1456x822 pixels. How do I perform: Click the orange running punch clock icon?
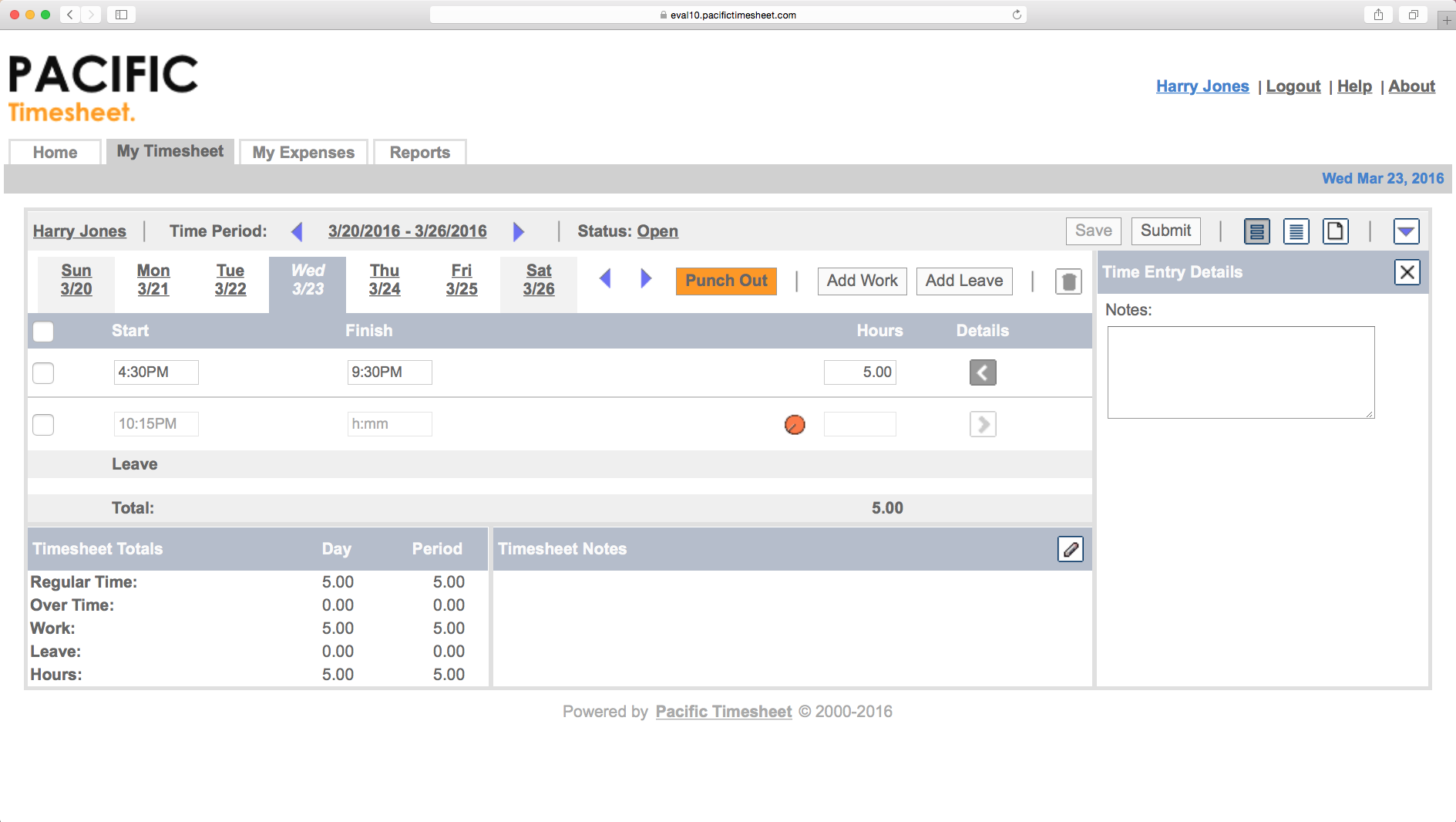(794, 424)
